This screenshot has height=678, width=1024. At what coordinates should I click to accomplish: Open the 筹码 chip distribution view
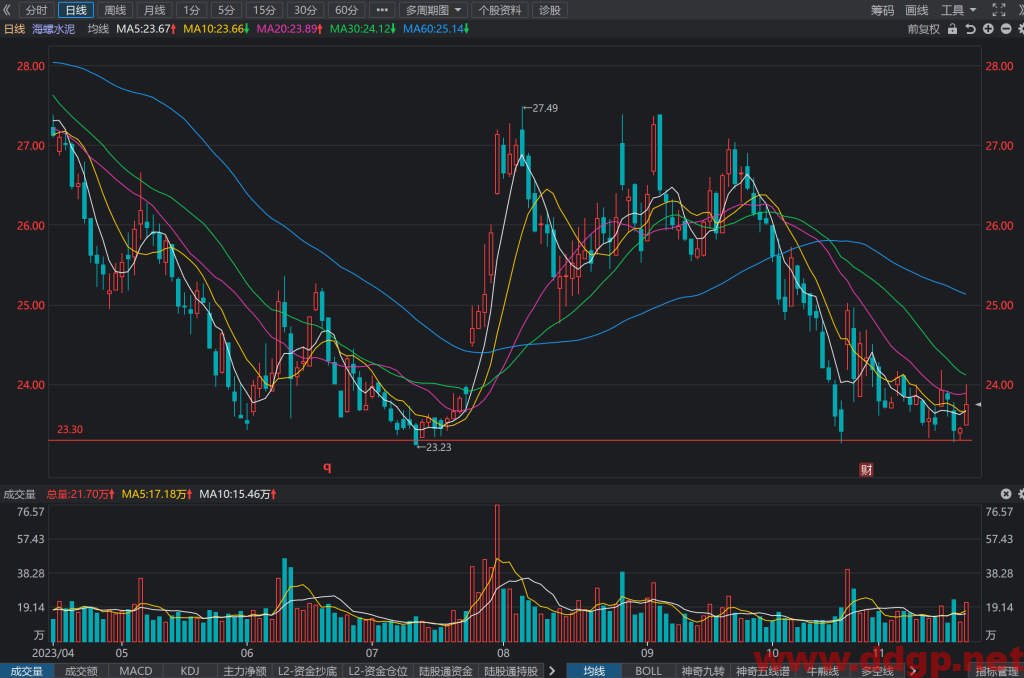[882, 10]
